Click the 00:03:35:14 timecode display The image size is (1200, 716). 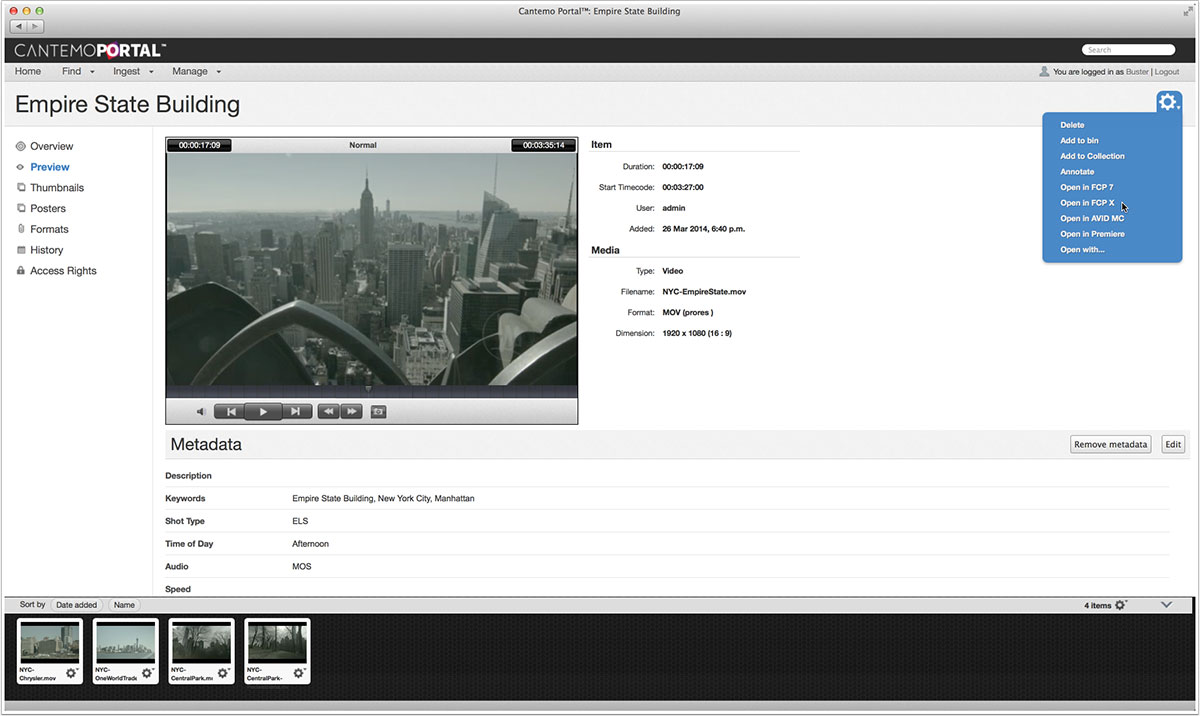(544, 145)
